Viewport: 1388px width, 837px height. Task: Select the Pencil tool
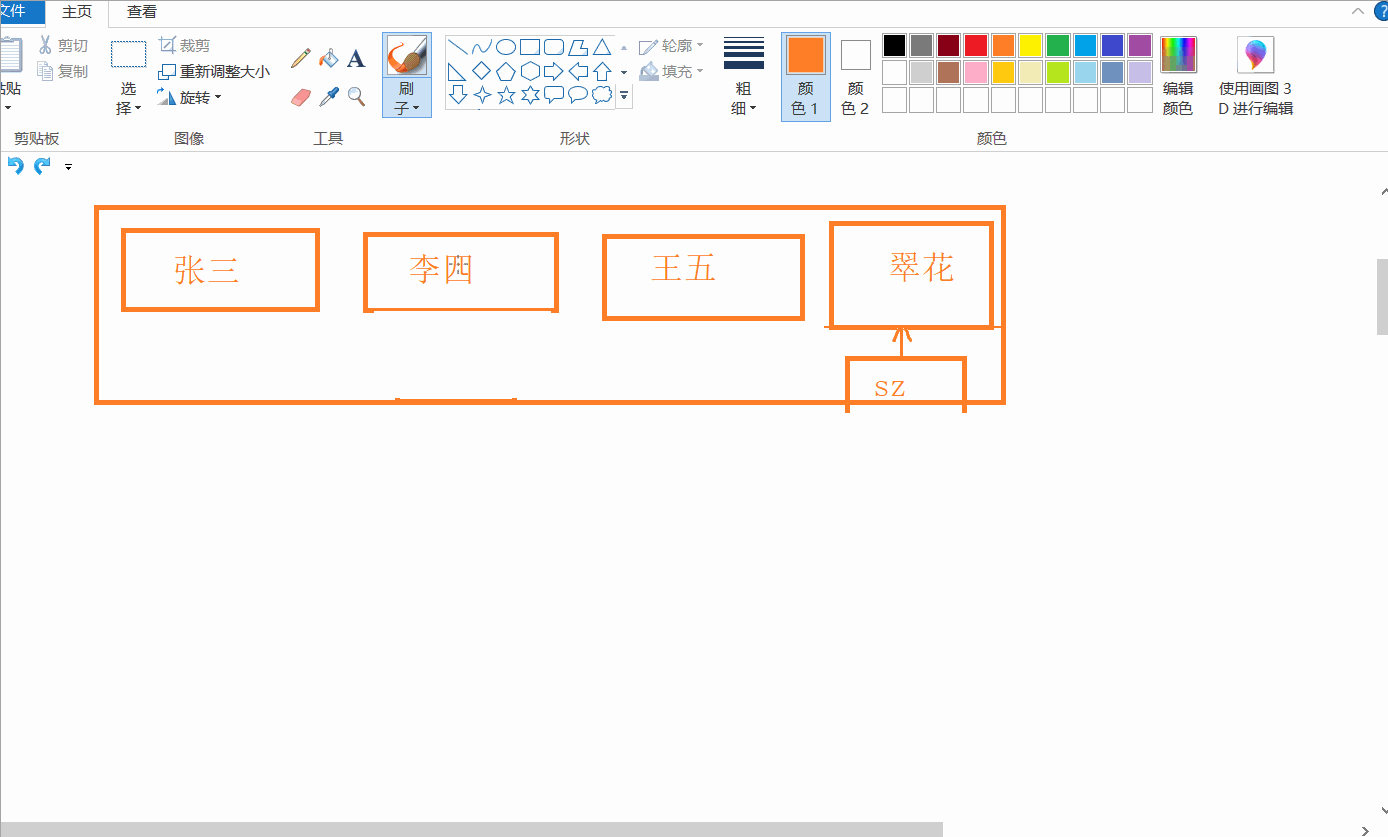coord(300,58)
